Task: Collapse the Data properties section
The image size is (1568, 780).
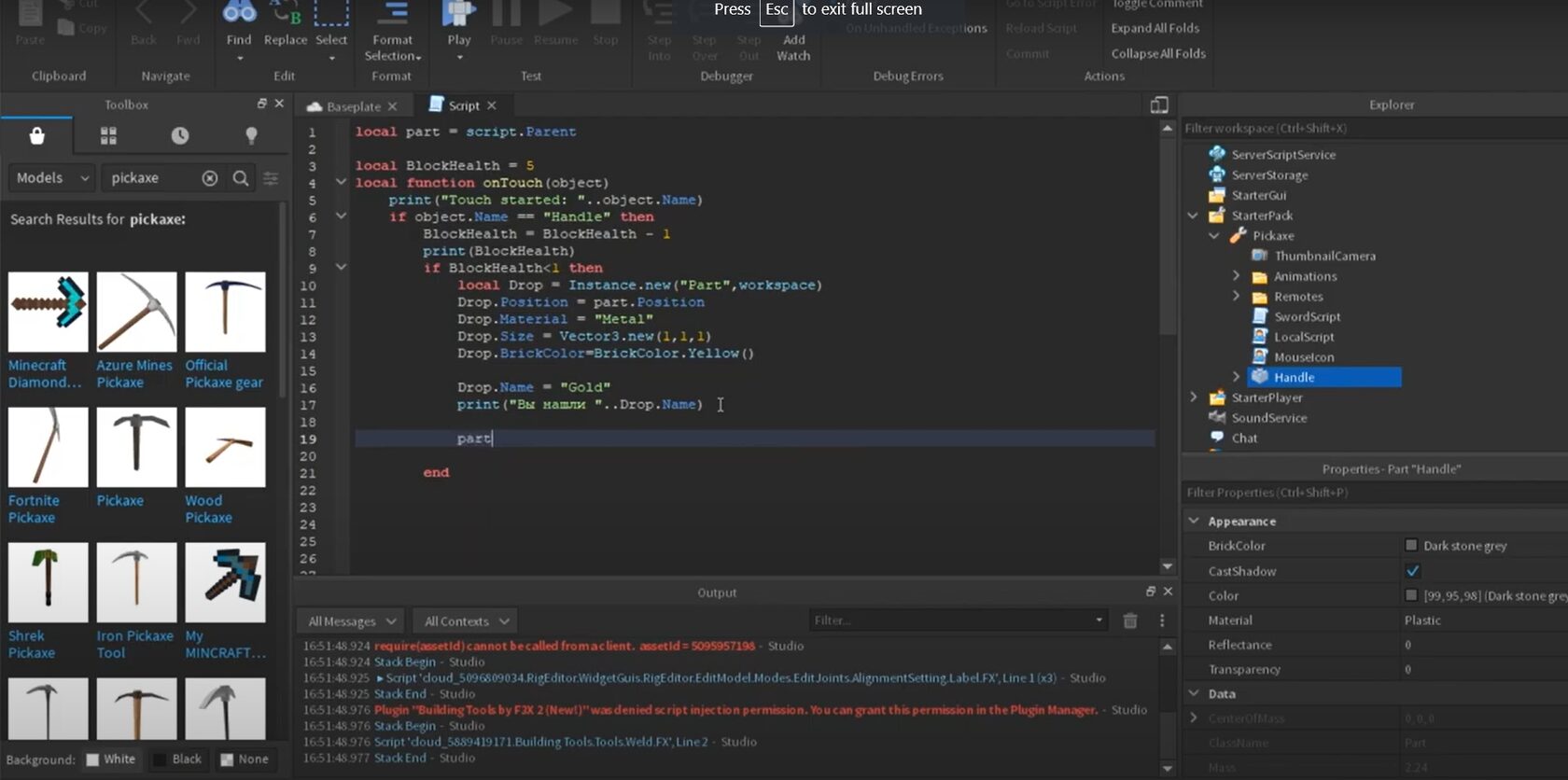Action: [1194, 693]
